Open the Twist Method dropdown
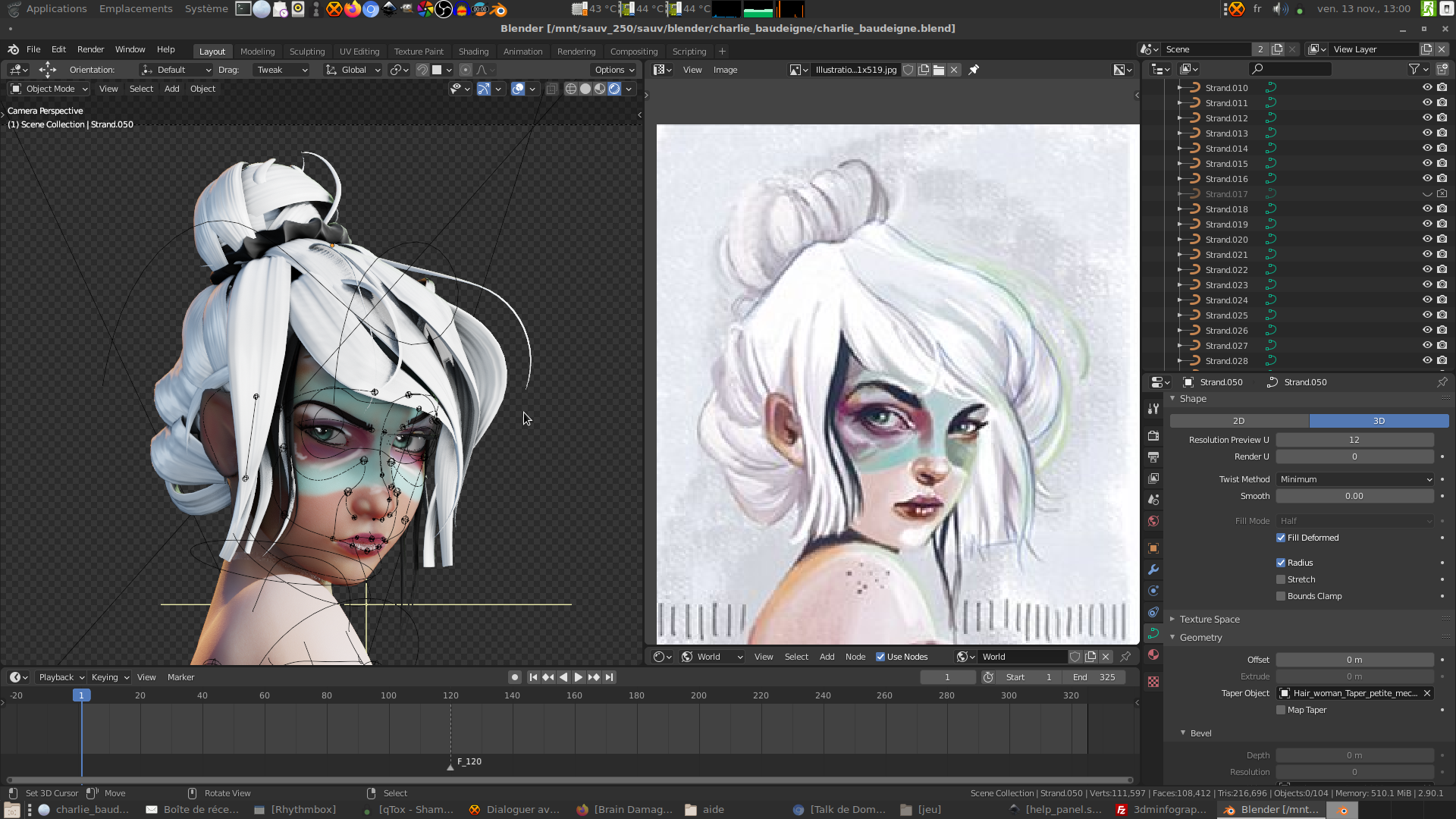This screenshot has height=819, width=1456. [x=1355, y=479]
